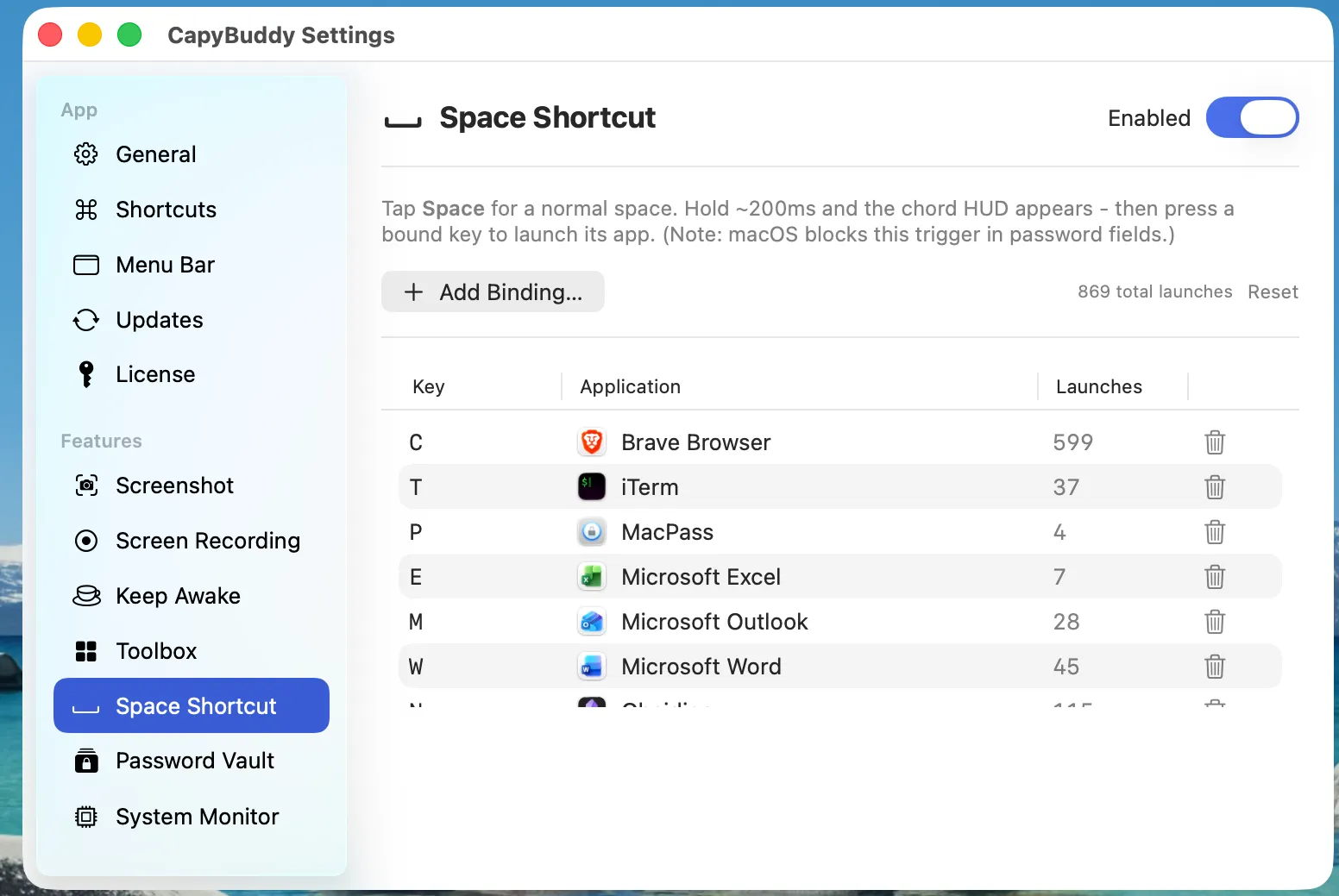Sort by the Application column header

(x=630, y=386)
